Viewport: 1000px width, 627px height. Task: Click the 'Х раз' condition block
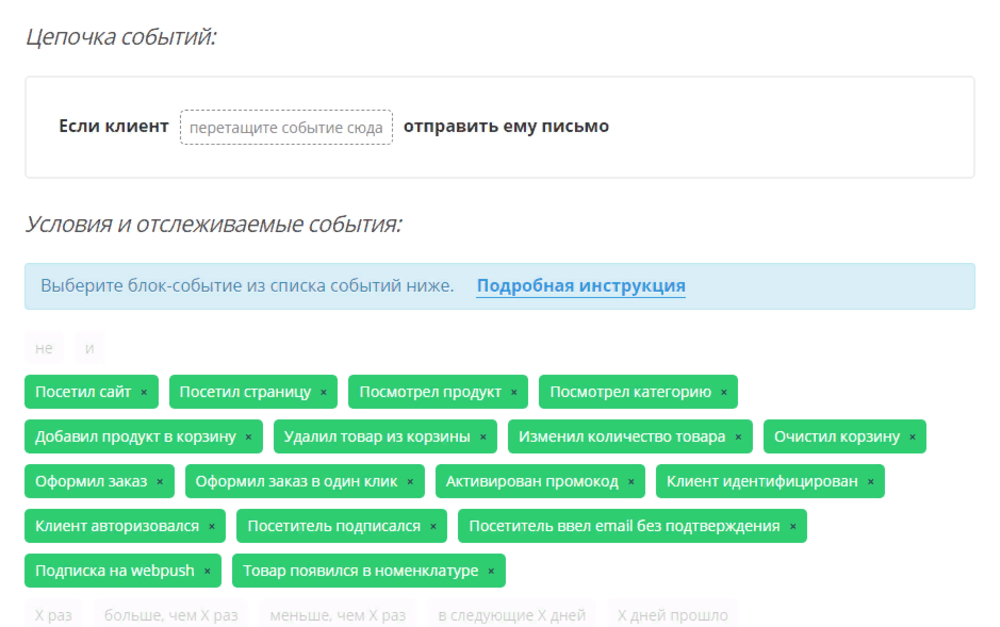pos(54,615)
